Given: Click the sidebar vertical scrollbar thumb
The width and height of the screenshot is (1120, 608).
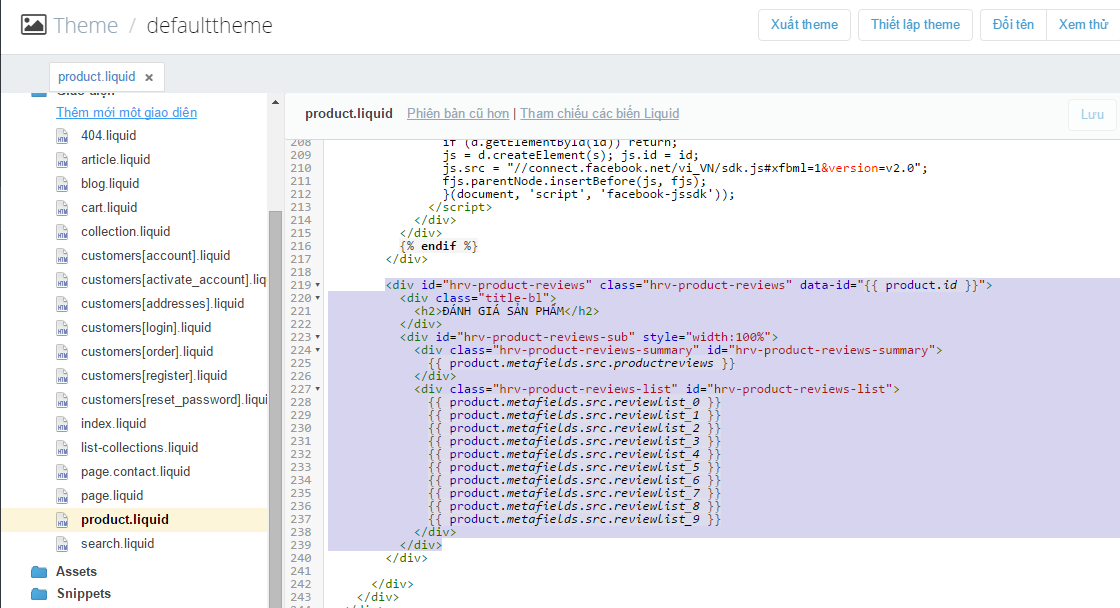Looking at the screenshot, I should click(276, 409).
